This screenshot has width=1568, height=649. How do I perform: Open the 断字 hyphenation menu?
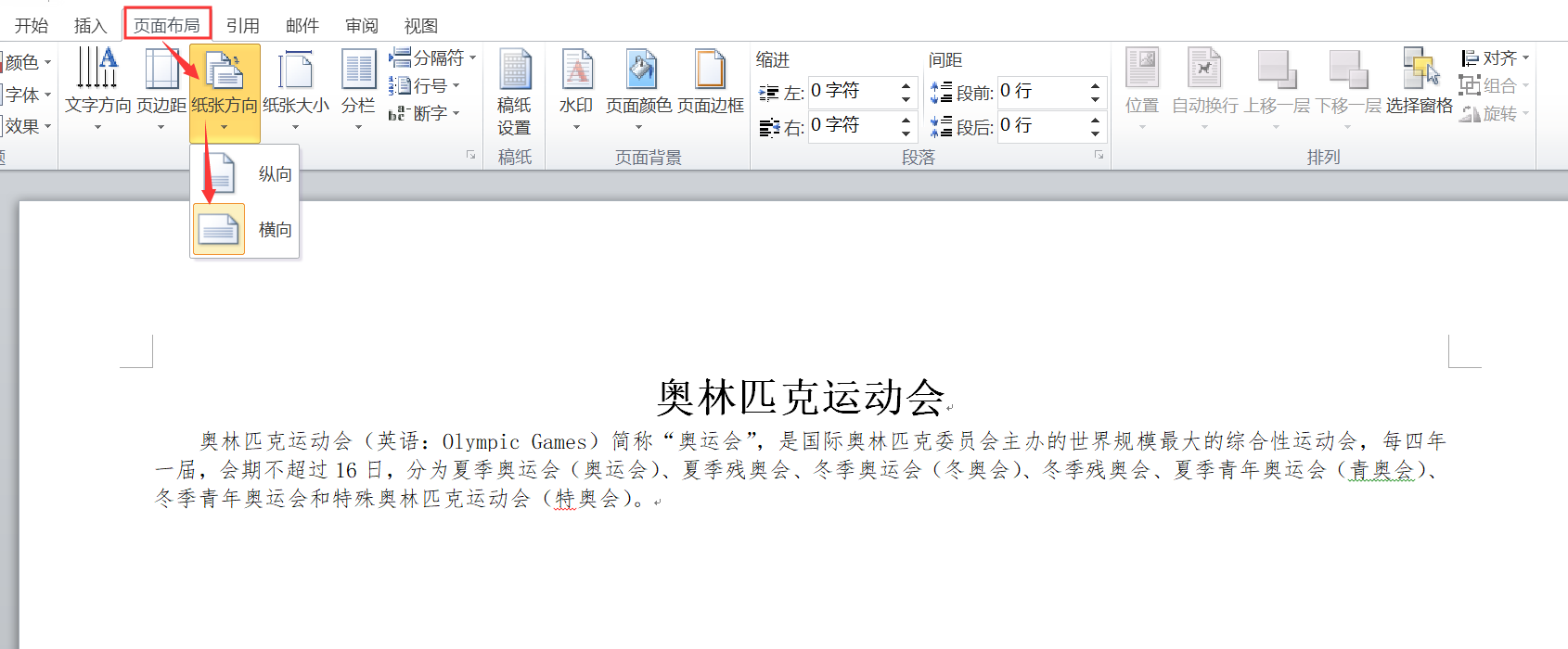pos(424,113)
